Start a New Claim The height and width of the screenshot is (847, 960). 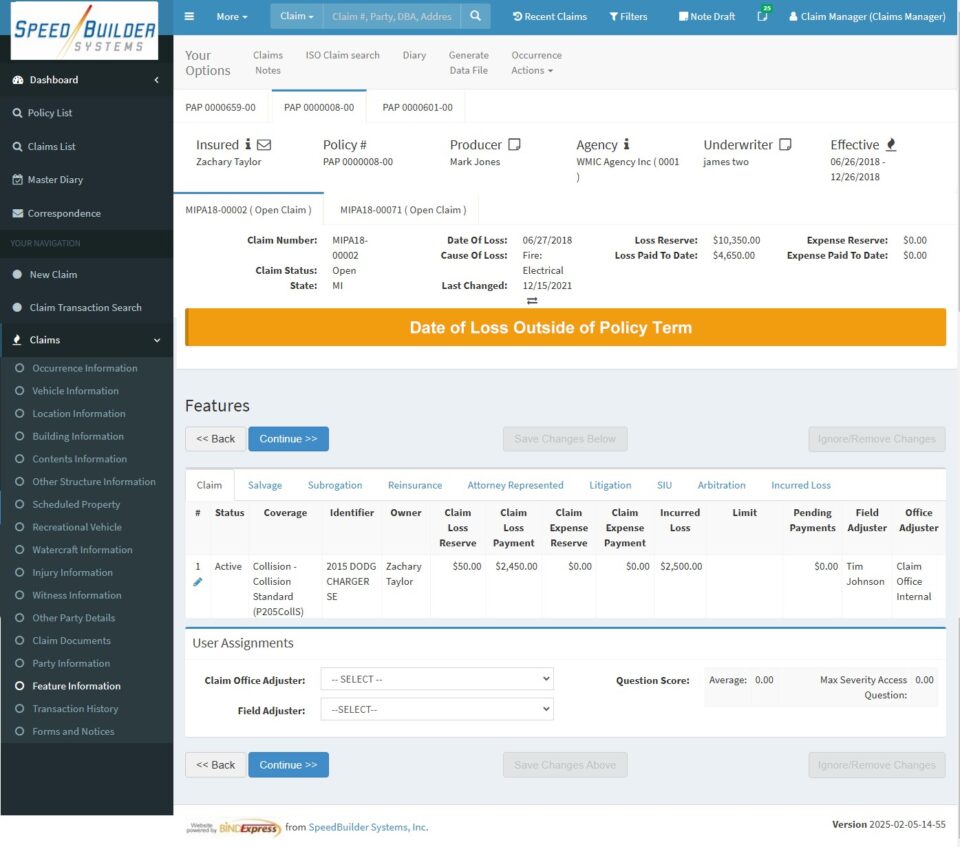click(x=53, y=274)
